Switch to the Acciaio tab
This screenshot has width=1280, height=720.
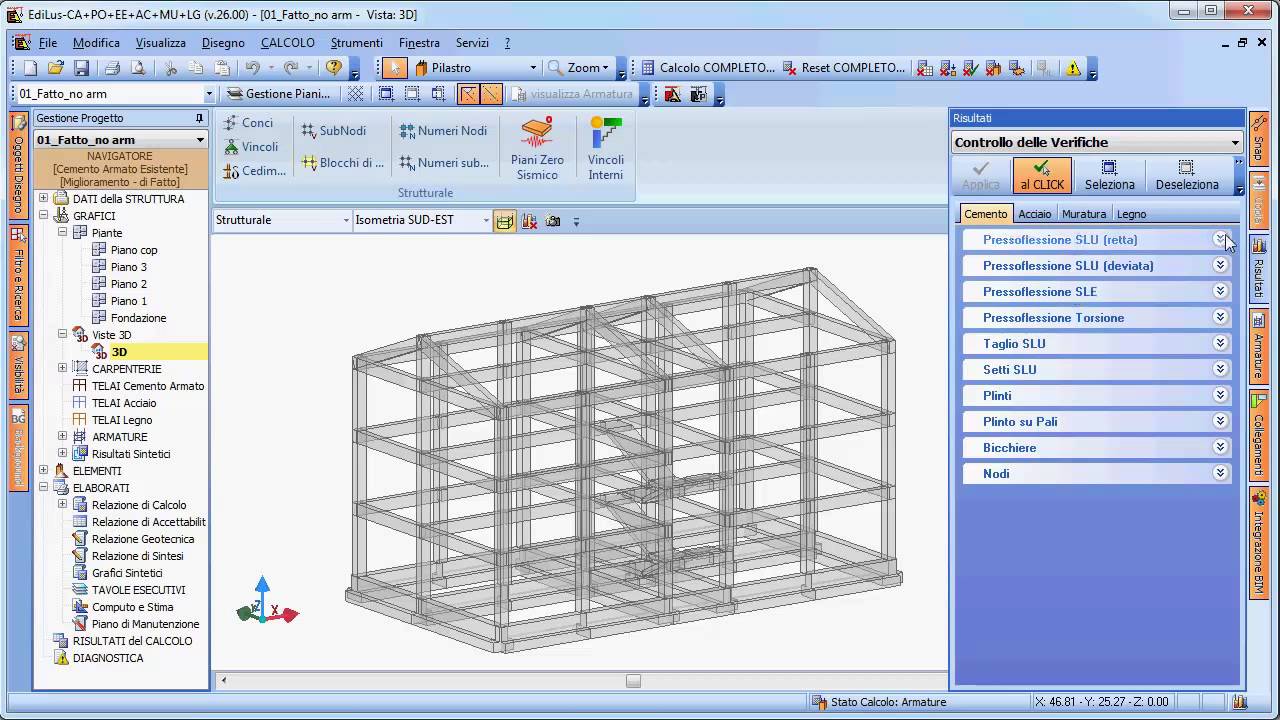click(1035, 214)
